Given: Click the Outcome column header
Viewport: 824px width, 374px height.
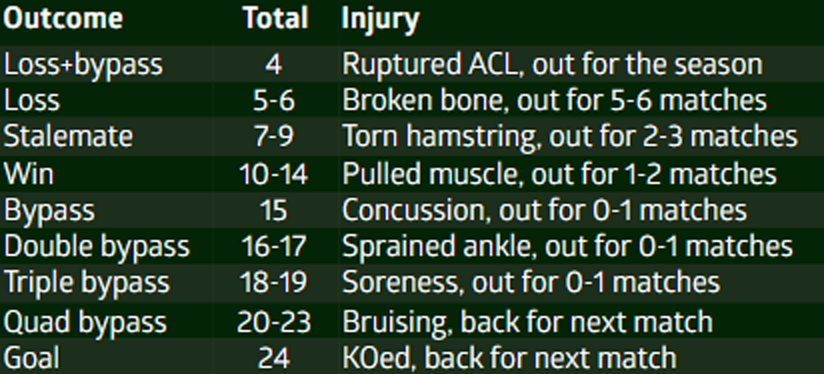Looking at the screenshot, I should point(63,19).
